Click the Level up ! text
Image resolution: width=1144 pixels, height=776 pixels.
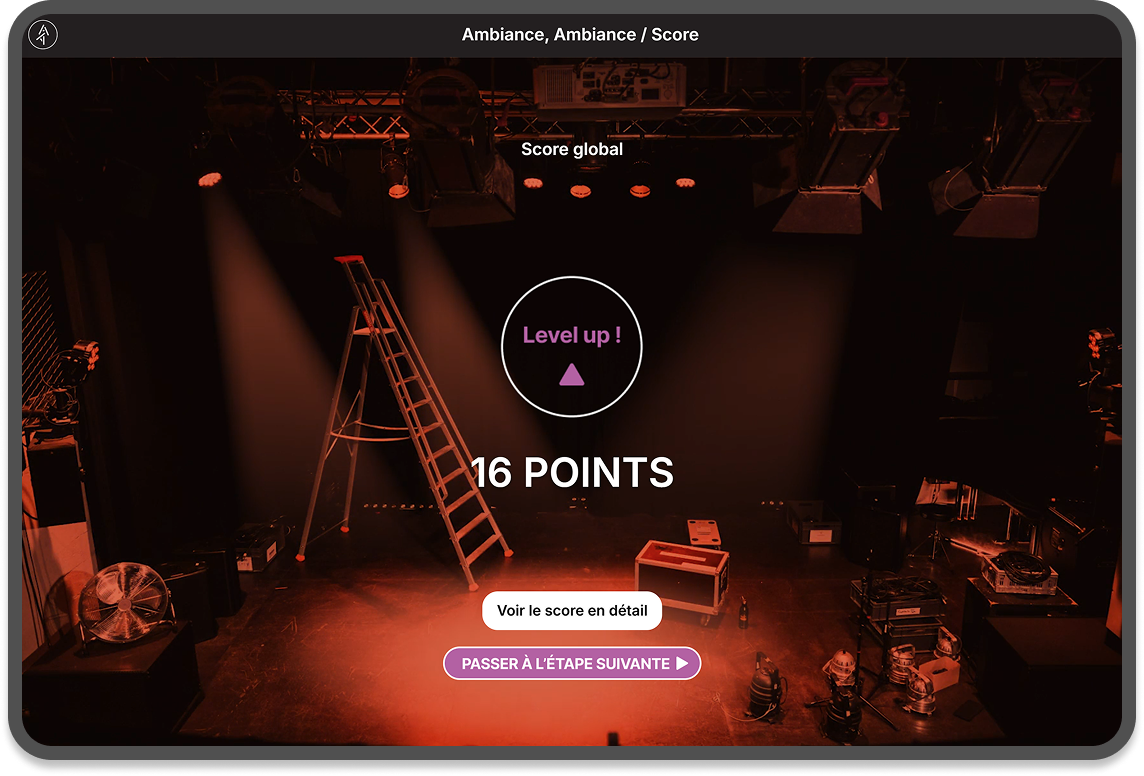coord(572,335)
